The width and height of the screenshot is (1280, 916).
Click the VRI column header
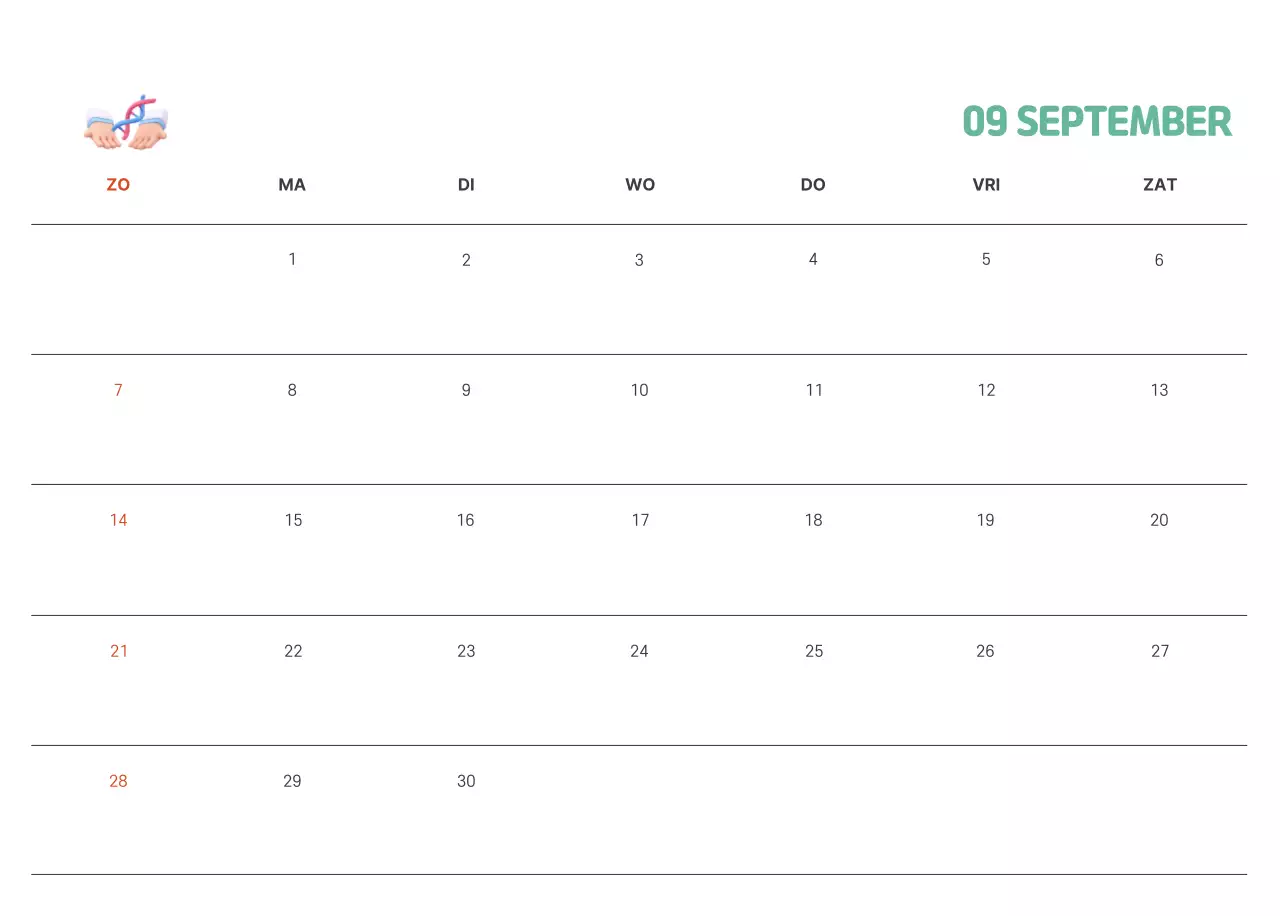[986, 185]
